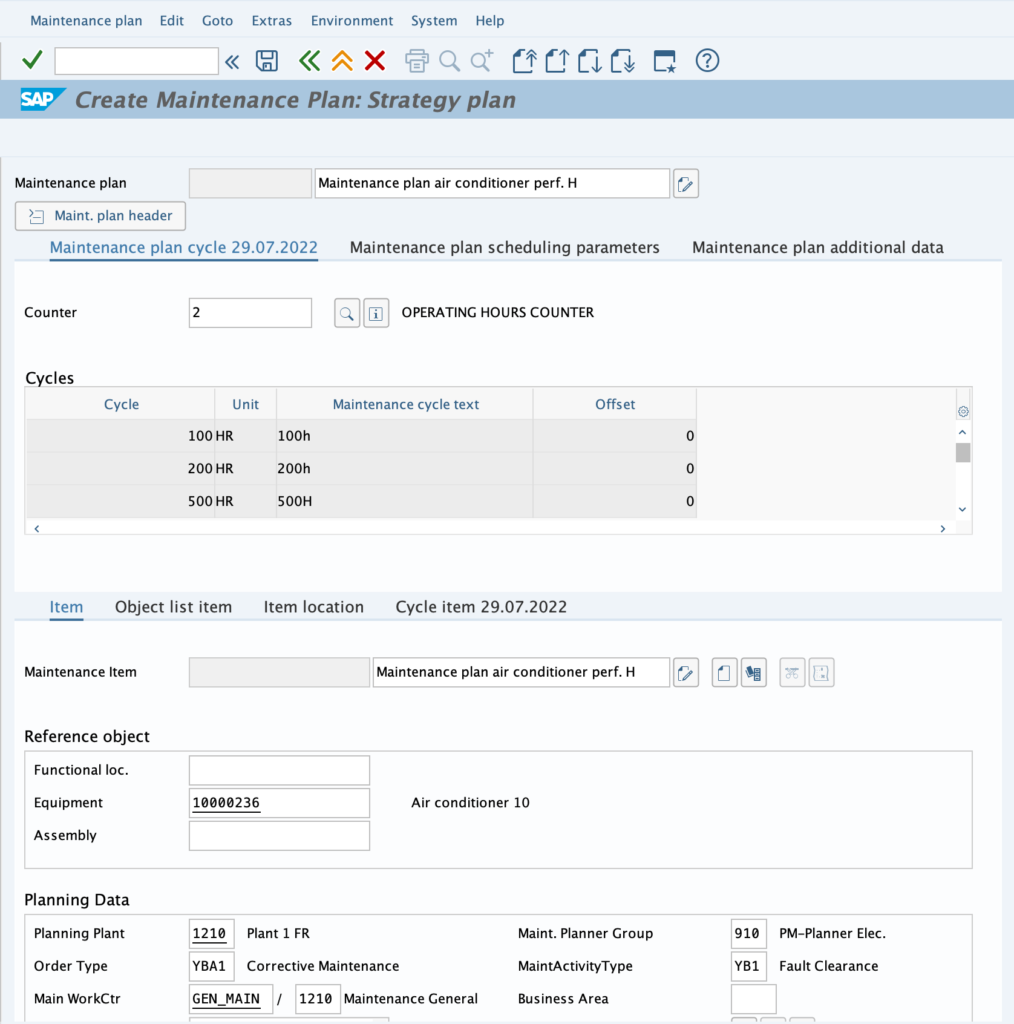Click the Counter information icon
This screenshot has height=1024, width=1014.
pos(376,313)
